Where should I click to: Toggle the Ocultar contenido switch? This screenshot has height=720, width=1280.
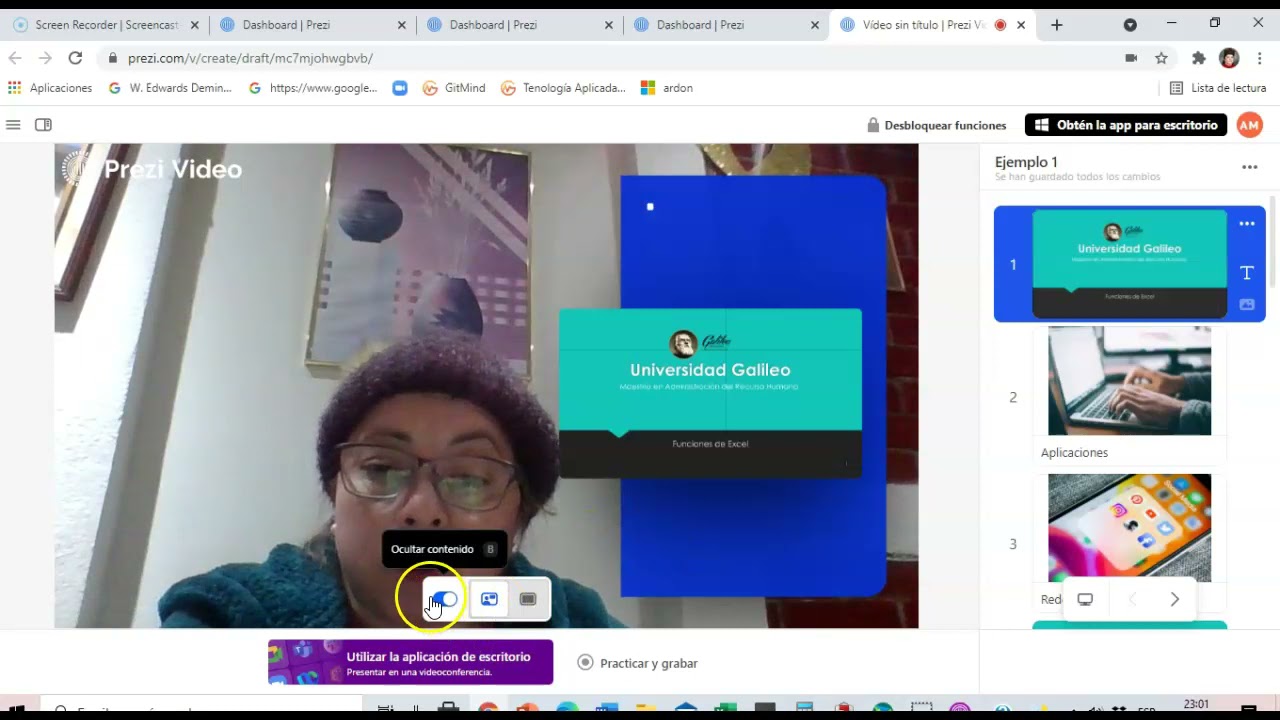446,599
